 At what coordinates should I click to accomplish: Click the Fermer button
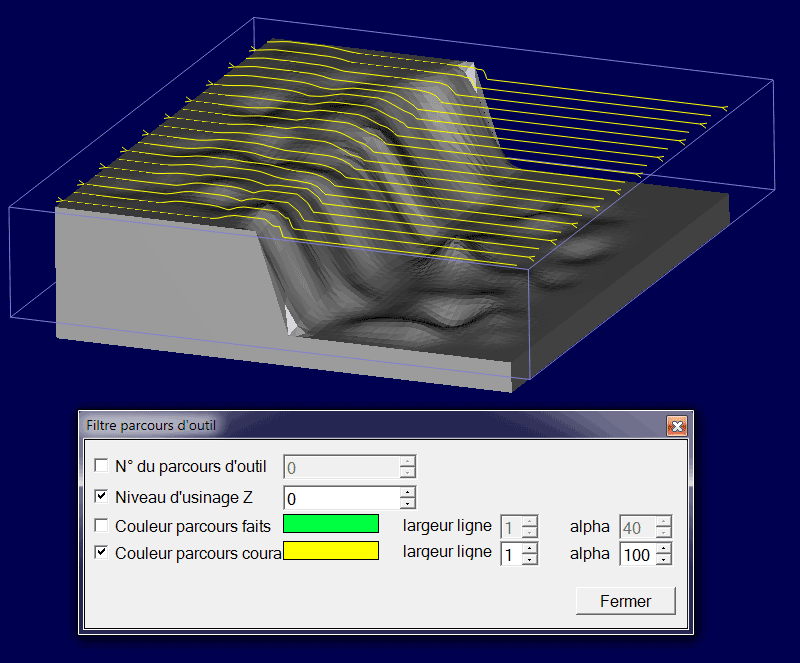click(626, 601)
